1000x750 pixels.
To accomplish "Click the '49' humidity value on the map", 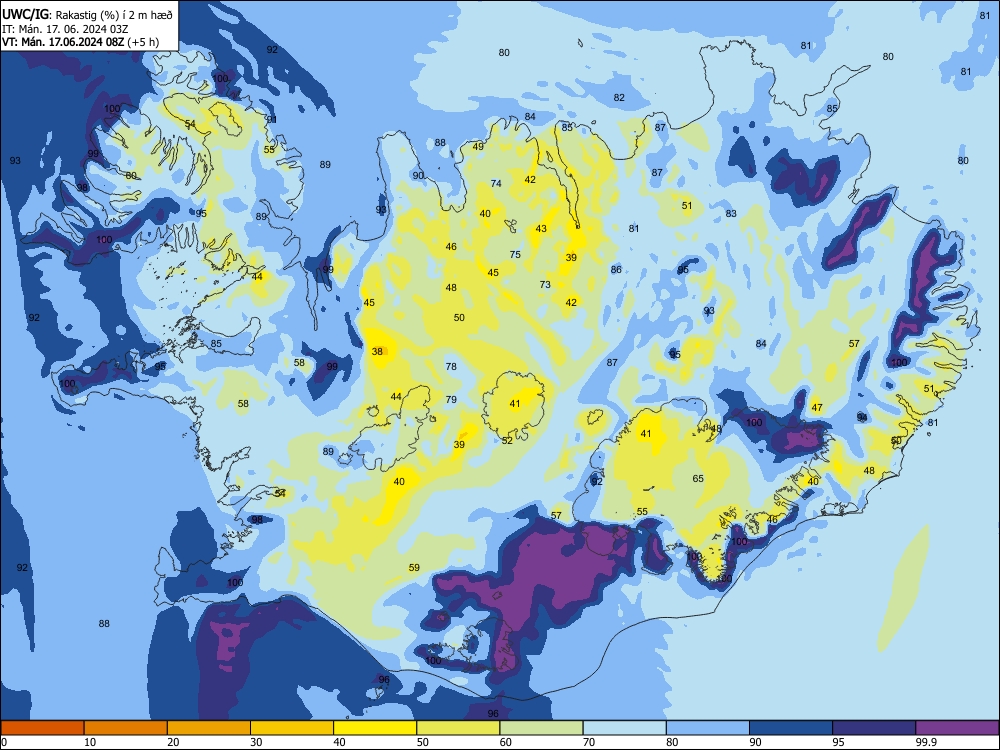I will pyautogui.click(x=478, y=147).
